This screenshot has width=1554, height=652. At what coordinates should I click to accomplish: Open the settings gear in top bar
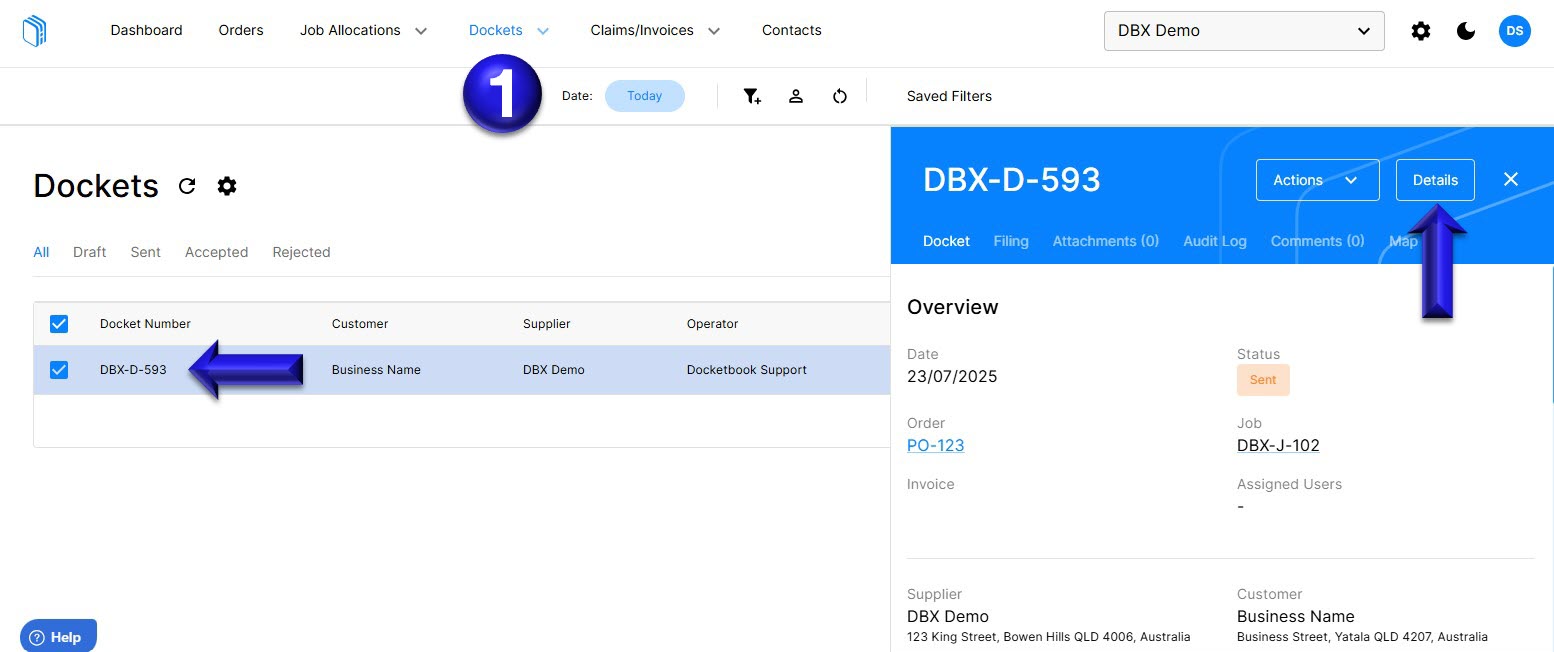1420,31
